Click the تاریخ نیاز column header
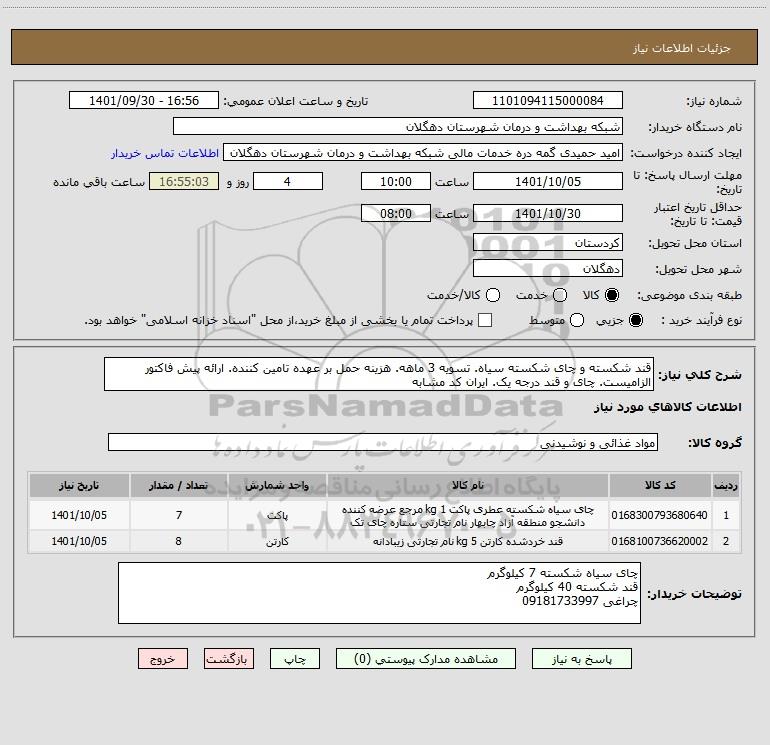 click(79, 485)
